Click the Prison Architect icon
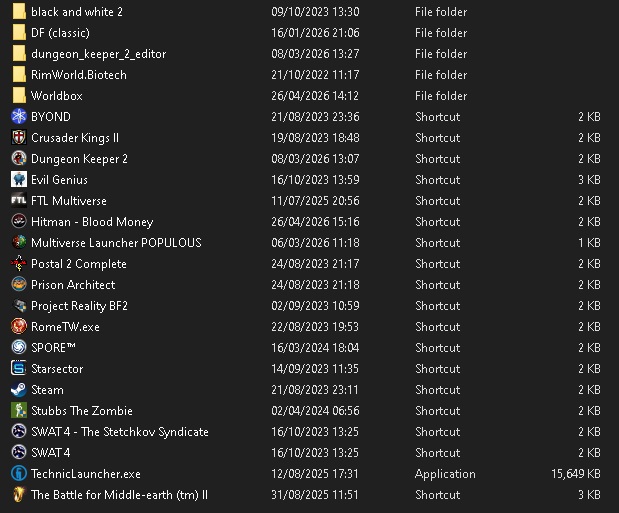Viewport: 619px width, 513px height. pyautogui.click(x=19, y=284)
